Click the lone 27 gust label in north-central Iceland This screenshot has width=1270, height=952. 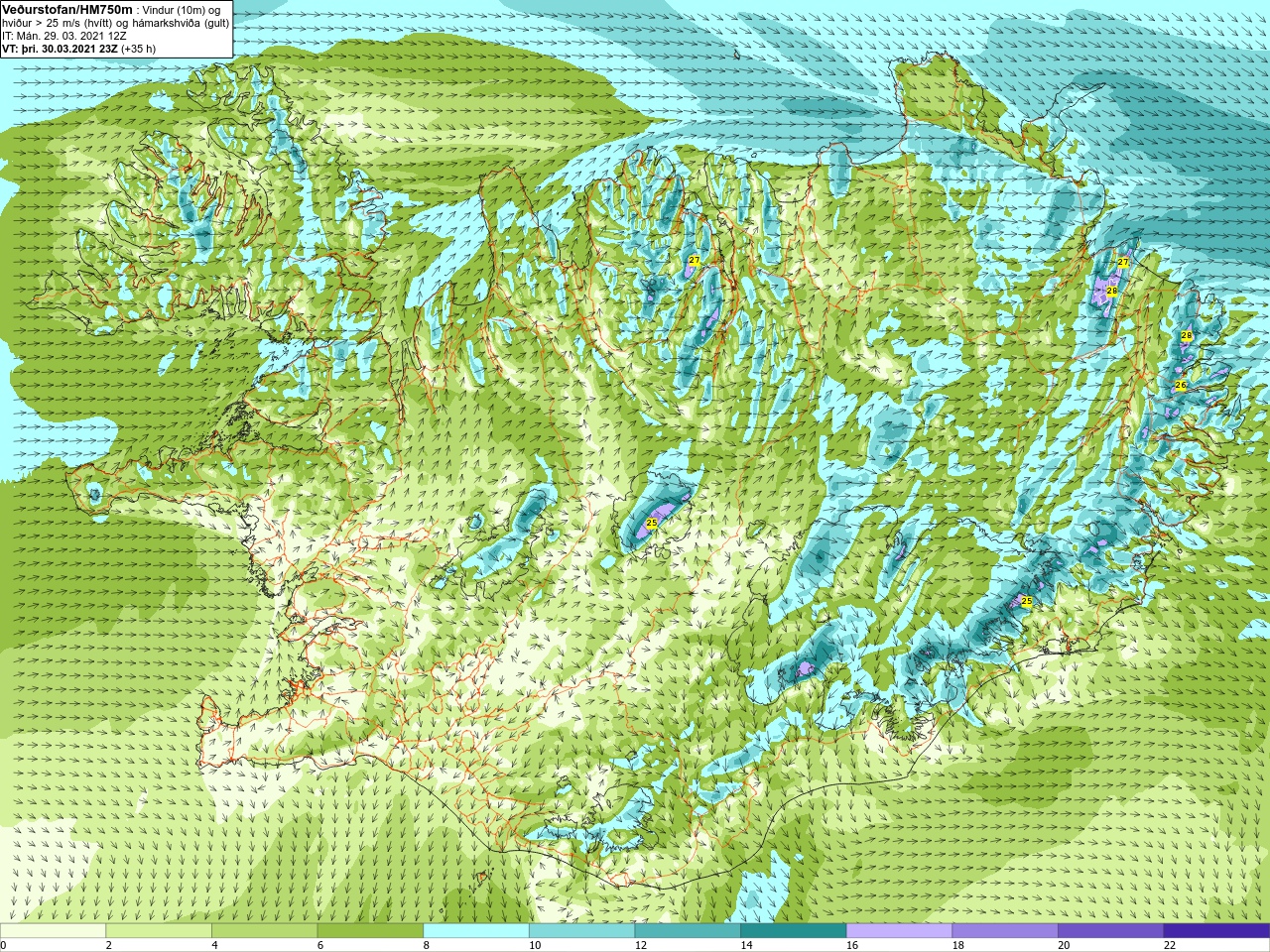pyautogui.click(x=695, y=261)
